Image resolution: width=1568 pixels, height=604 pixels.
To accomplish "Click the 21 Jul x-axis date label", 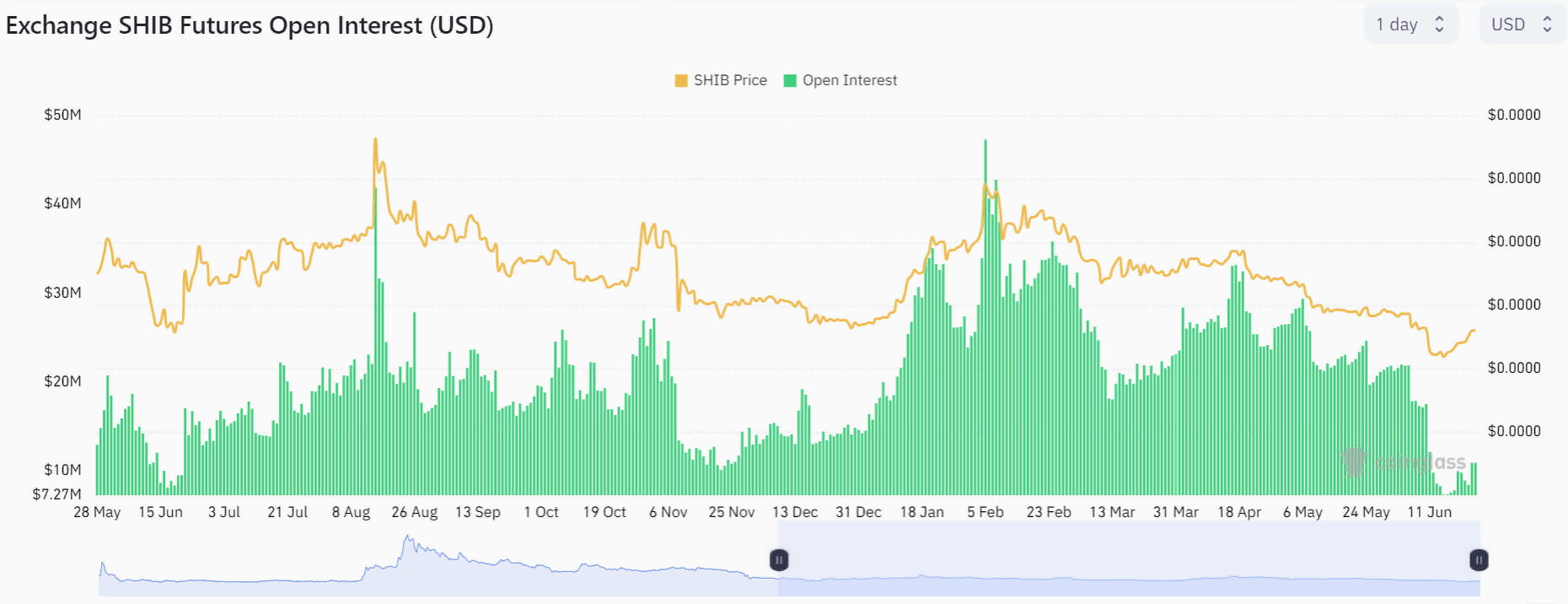I will coord(287,512).
